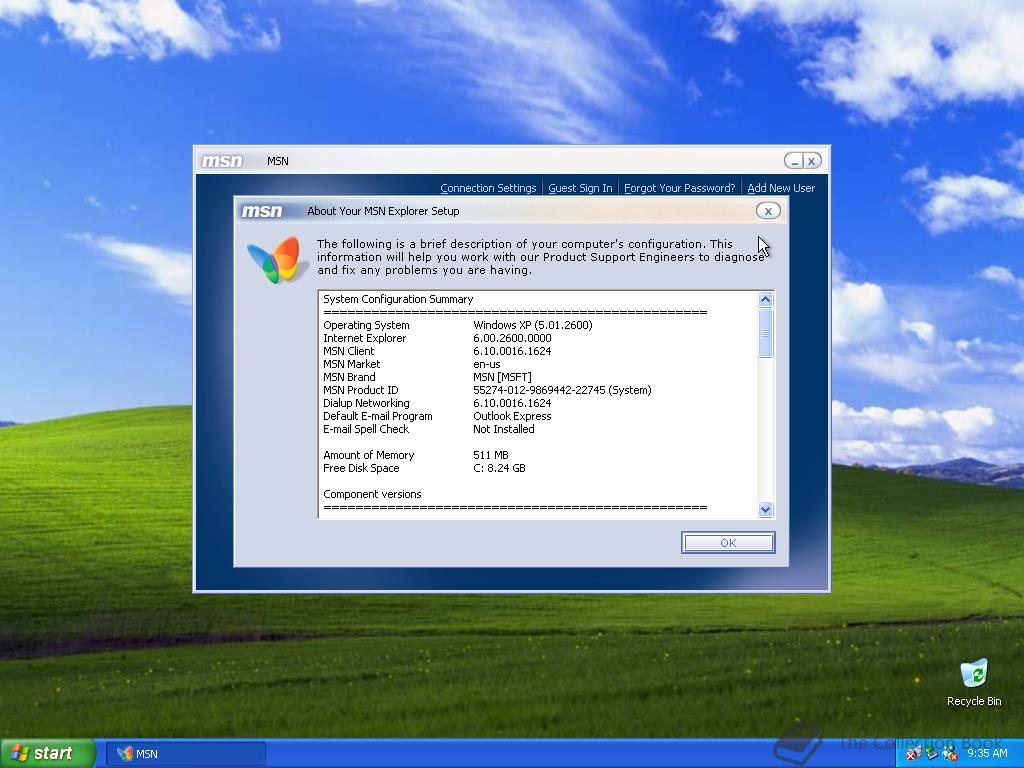Click the 'MSN Client' label
Image resolution: width=1024 pixels, height=768 pixels.
349,351
